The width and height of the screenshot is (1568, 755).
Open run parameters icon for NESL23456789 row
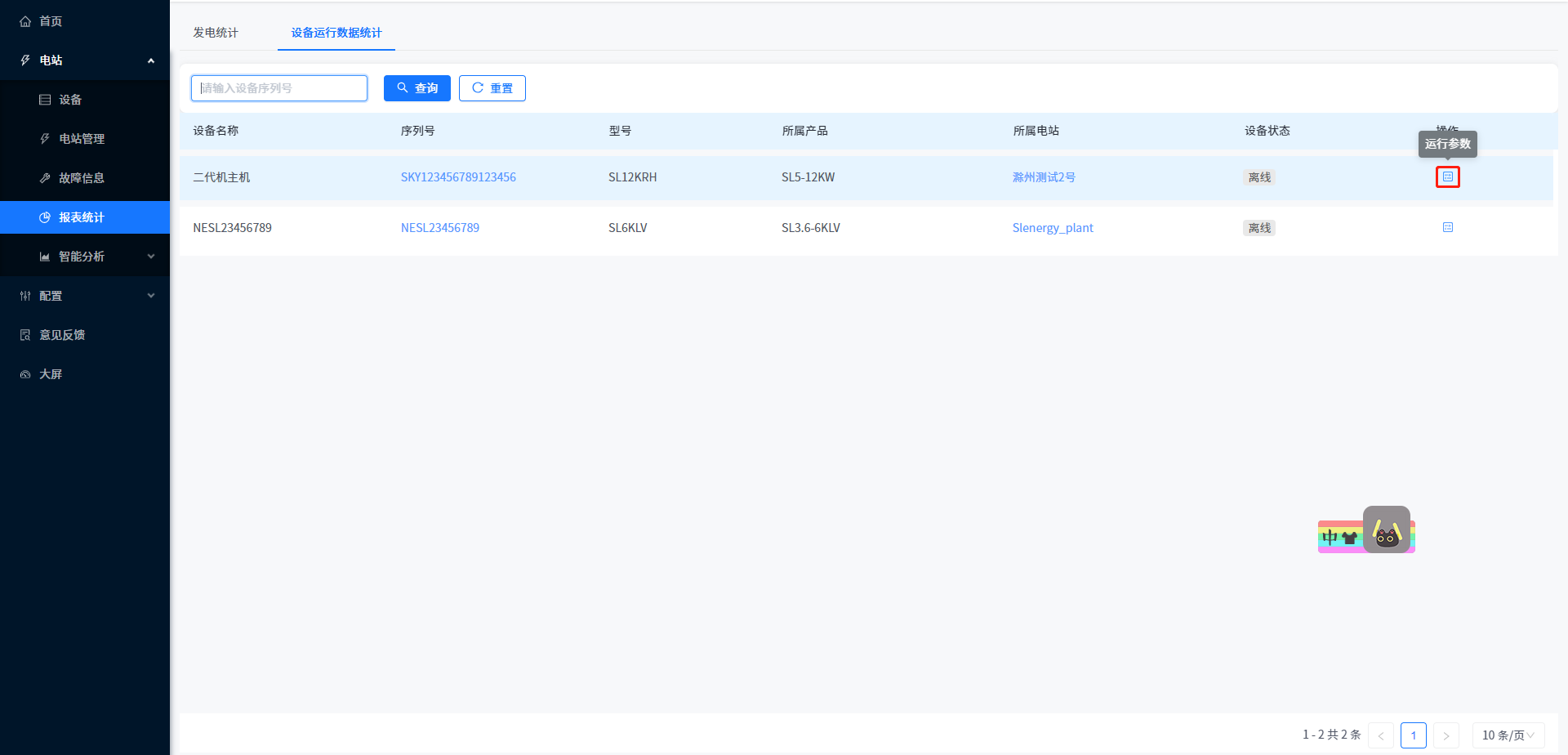[x=1447, y=228]
